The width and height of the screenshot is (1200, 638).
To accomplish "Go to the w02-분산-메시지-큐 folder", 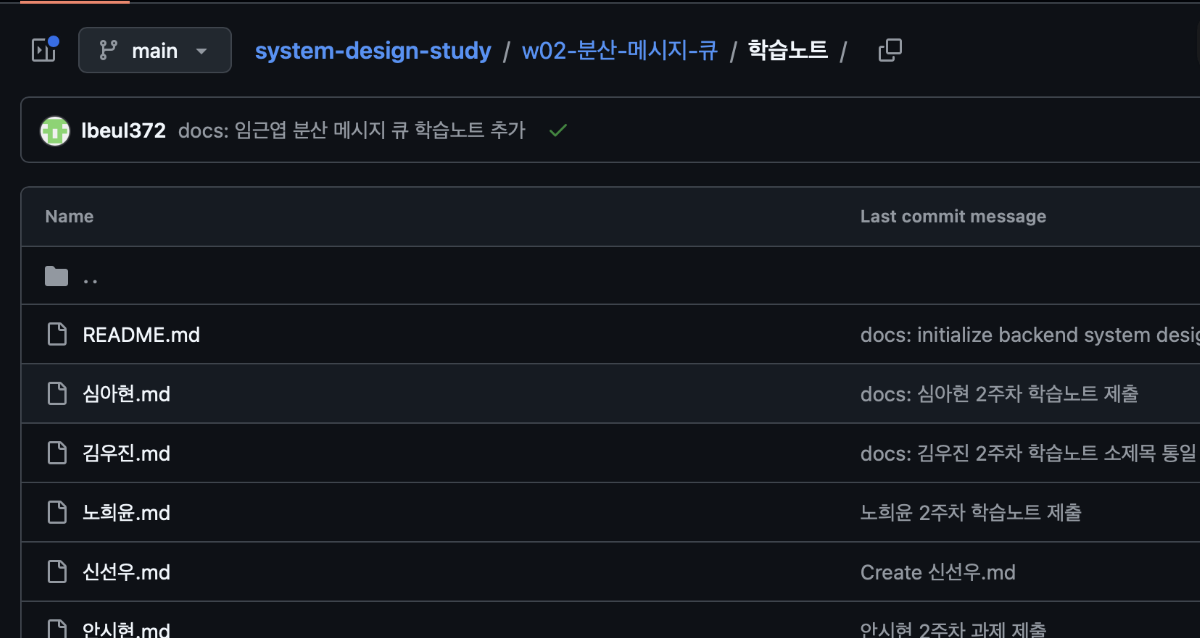I will 620,50.
